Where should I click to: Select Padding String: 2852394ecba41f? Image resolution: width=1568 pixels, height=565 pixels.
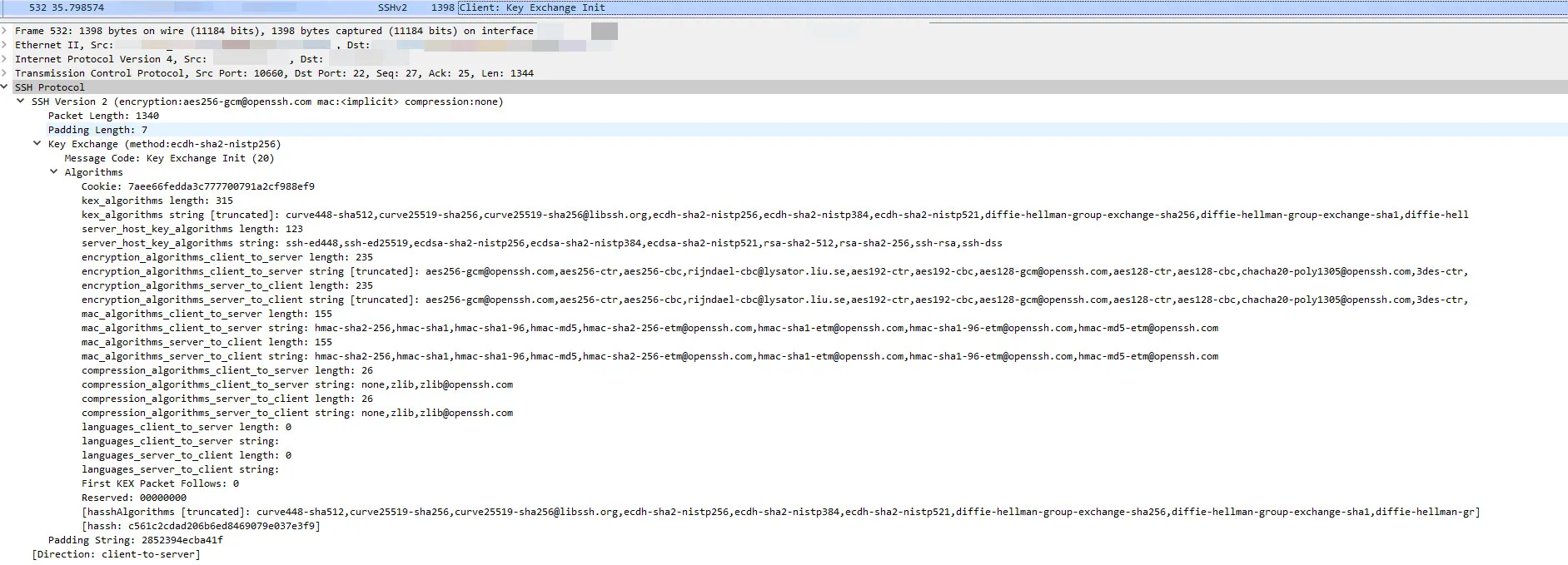[x=136, y=540]
